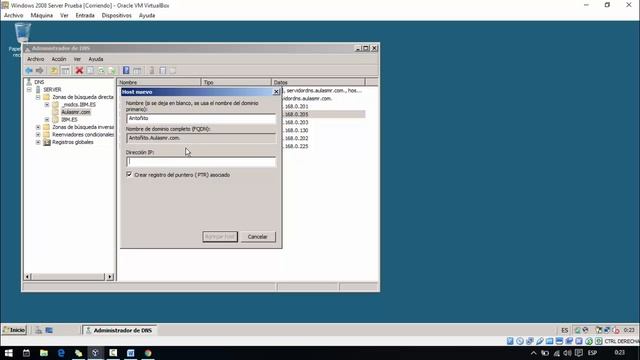640x360 pixels.
Task: Open File Explorer from the host taskbar
Action: coord(44,353)
